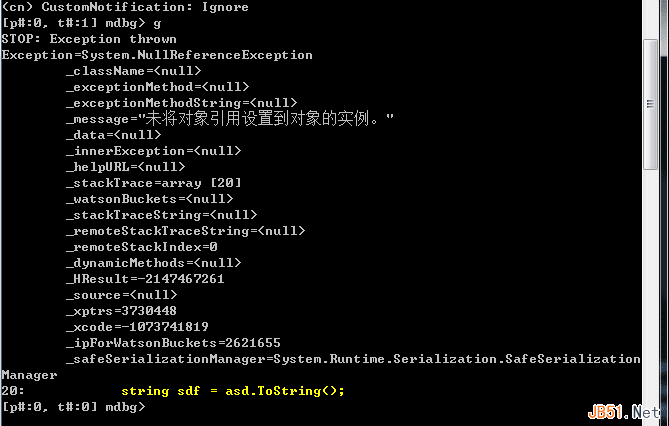Click the _message field with Chinese text
The width and height of the screenshot is (669, 426).
click(x=230, y=118)
